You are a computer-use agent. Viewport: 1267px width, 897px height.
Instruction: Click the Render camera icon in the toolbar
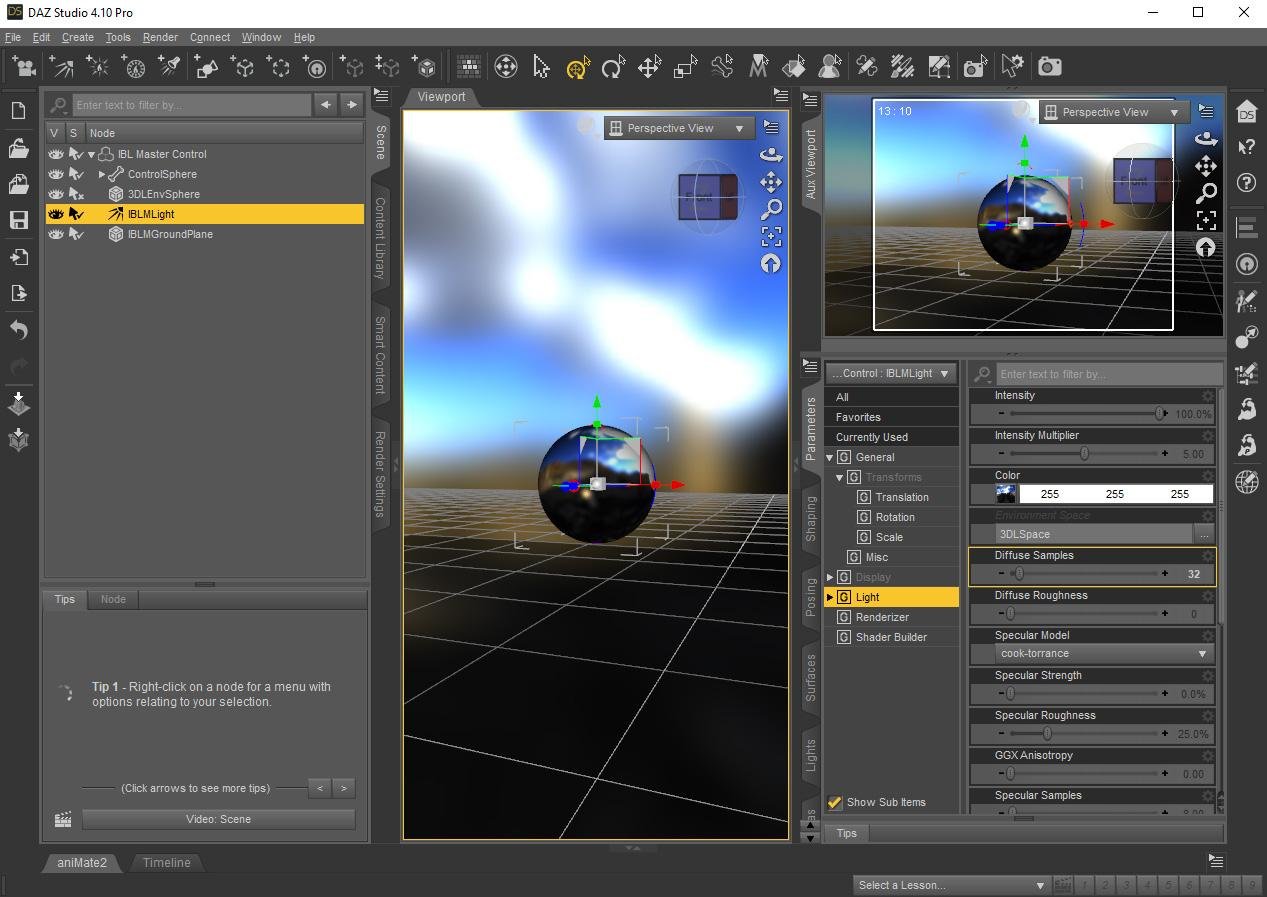[x=1049, y=67]
